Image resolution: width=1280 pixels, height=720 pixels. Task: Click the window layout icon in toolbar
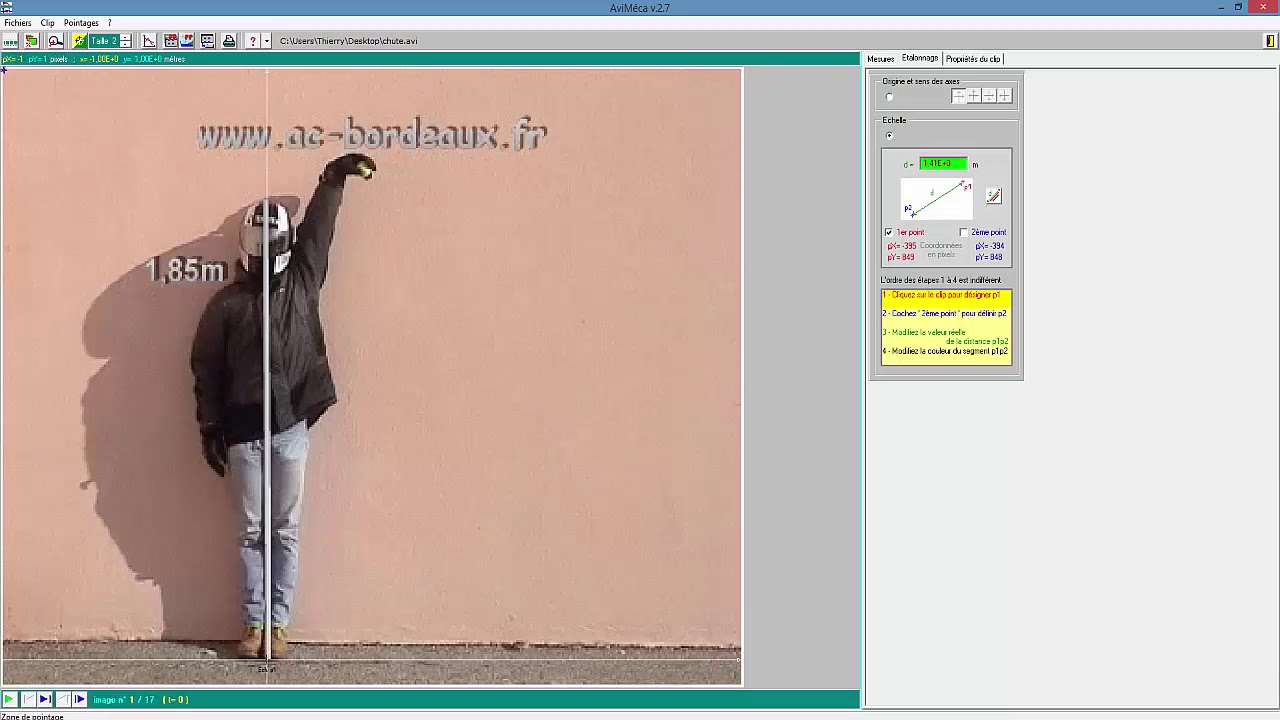(x=207, y=41)
